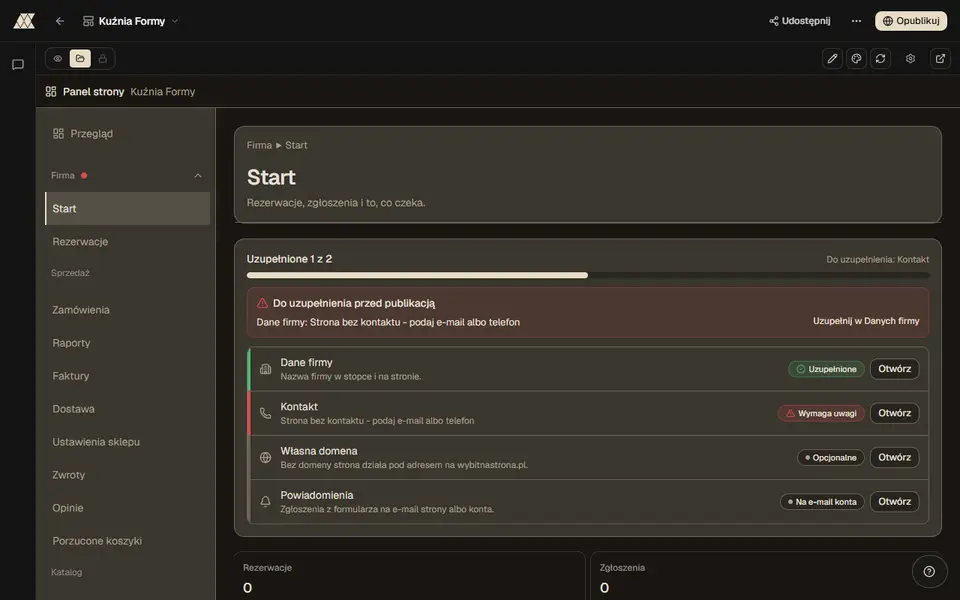This screenshot has width=960, height=600.
Task: Open Zamówienia in the sidebar
Action: tap(127, 310)
